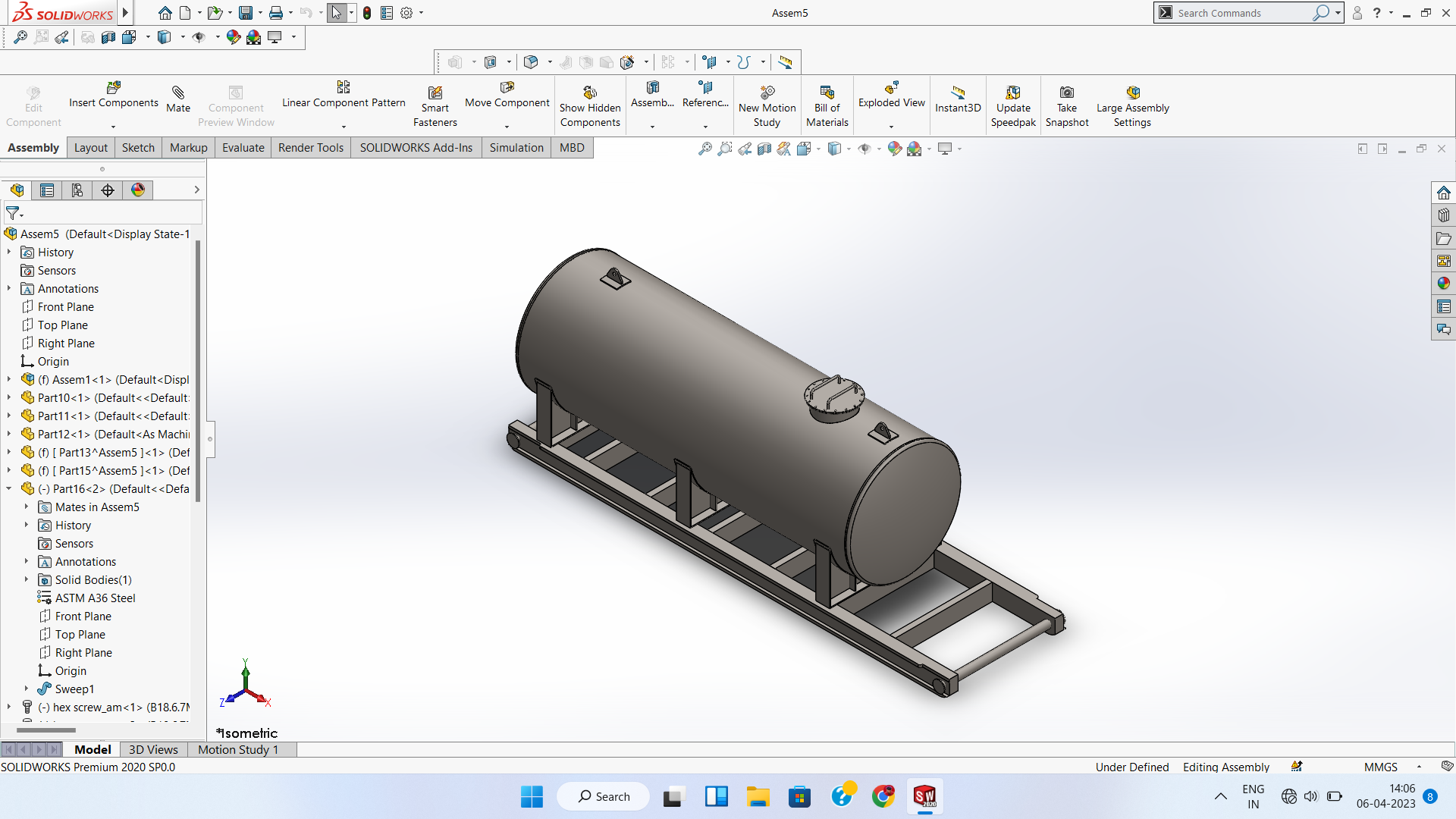Switch to Motion Study 1 tab
Image resolution: width=1456 pixels, height=819 pixels.
tap(238, 750)
